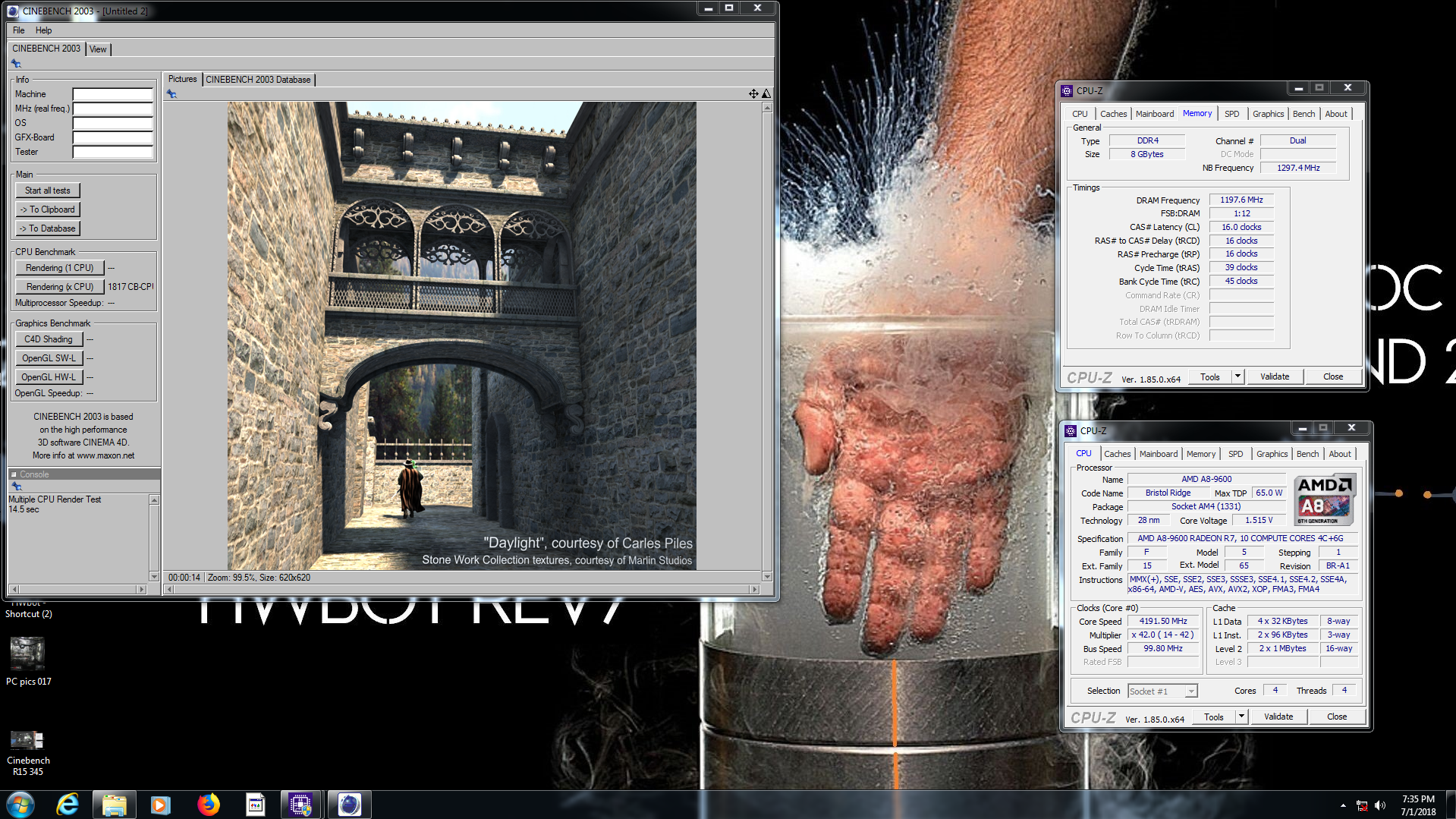Click the console scrollbar up arrow
This screenshot has width=1456, height=819.
click(x=154, y=500)
